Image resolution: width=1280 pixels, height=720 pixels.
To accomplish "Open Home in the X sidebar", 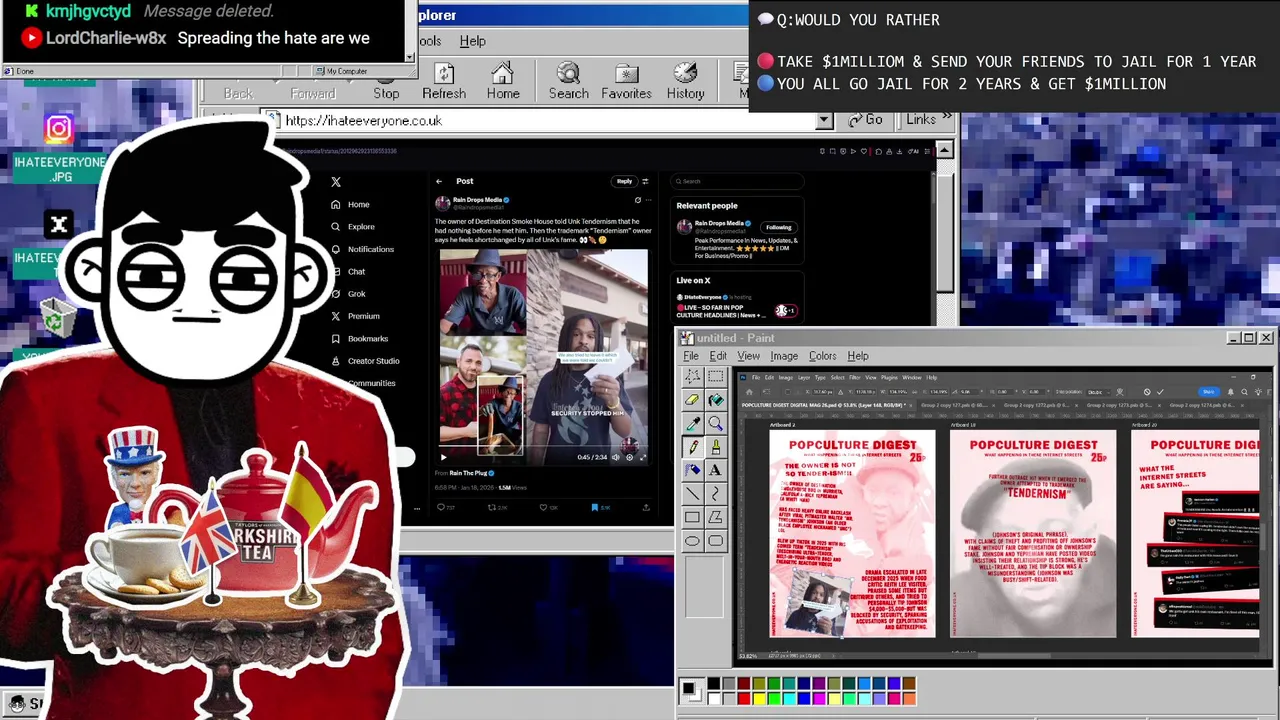I will pyautogui.click(x=350, y=204).
